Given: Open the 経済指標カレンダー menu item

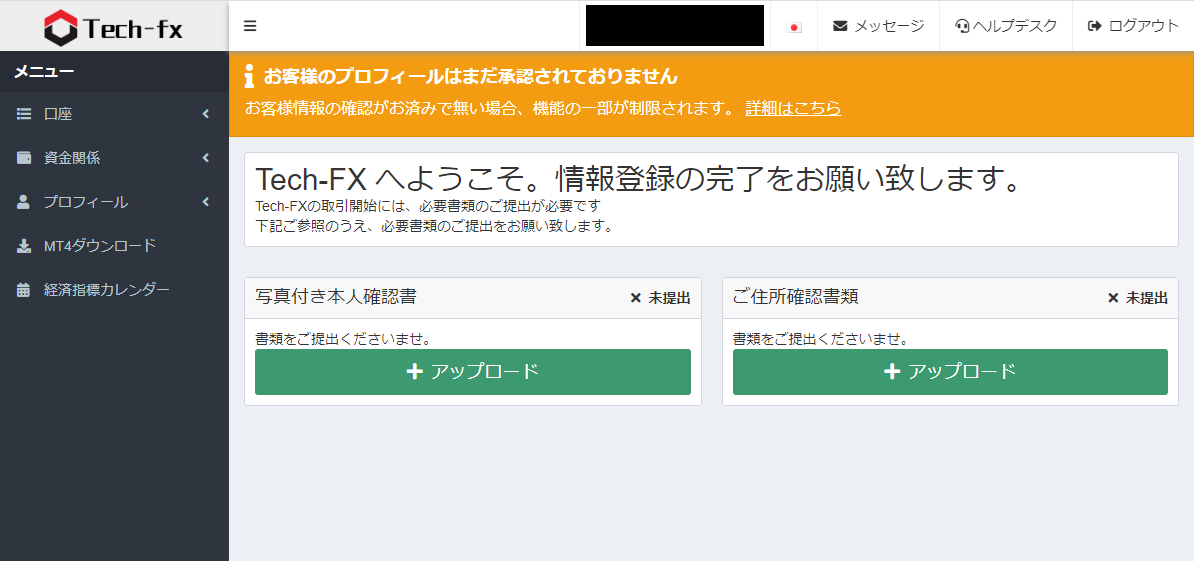Looking at the screenshot, I should point(106,290).
